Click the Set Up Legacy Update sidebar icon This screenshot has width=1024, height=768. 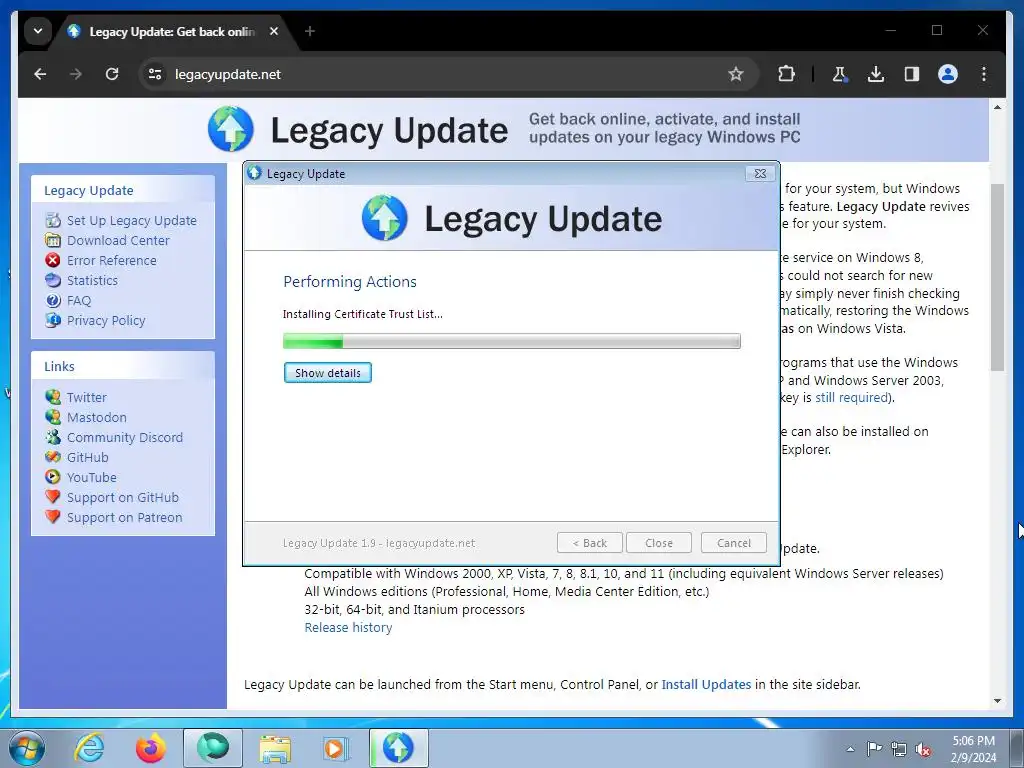click(53, 220)
